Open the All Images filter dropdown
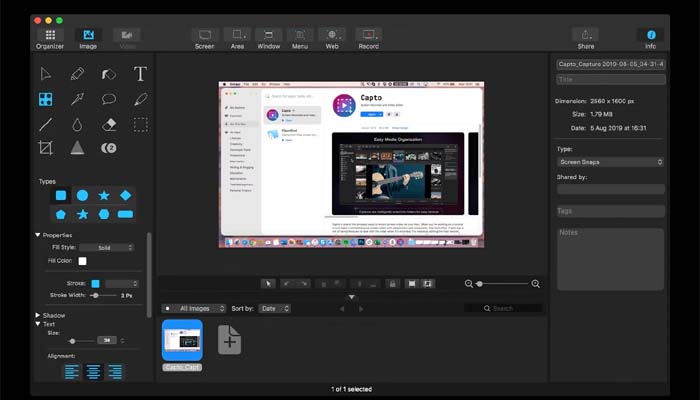This screenshot has width=700, height=400. (x=194, y=308)
